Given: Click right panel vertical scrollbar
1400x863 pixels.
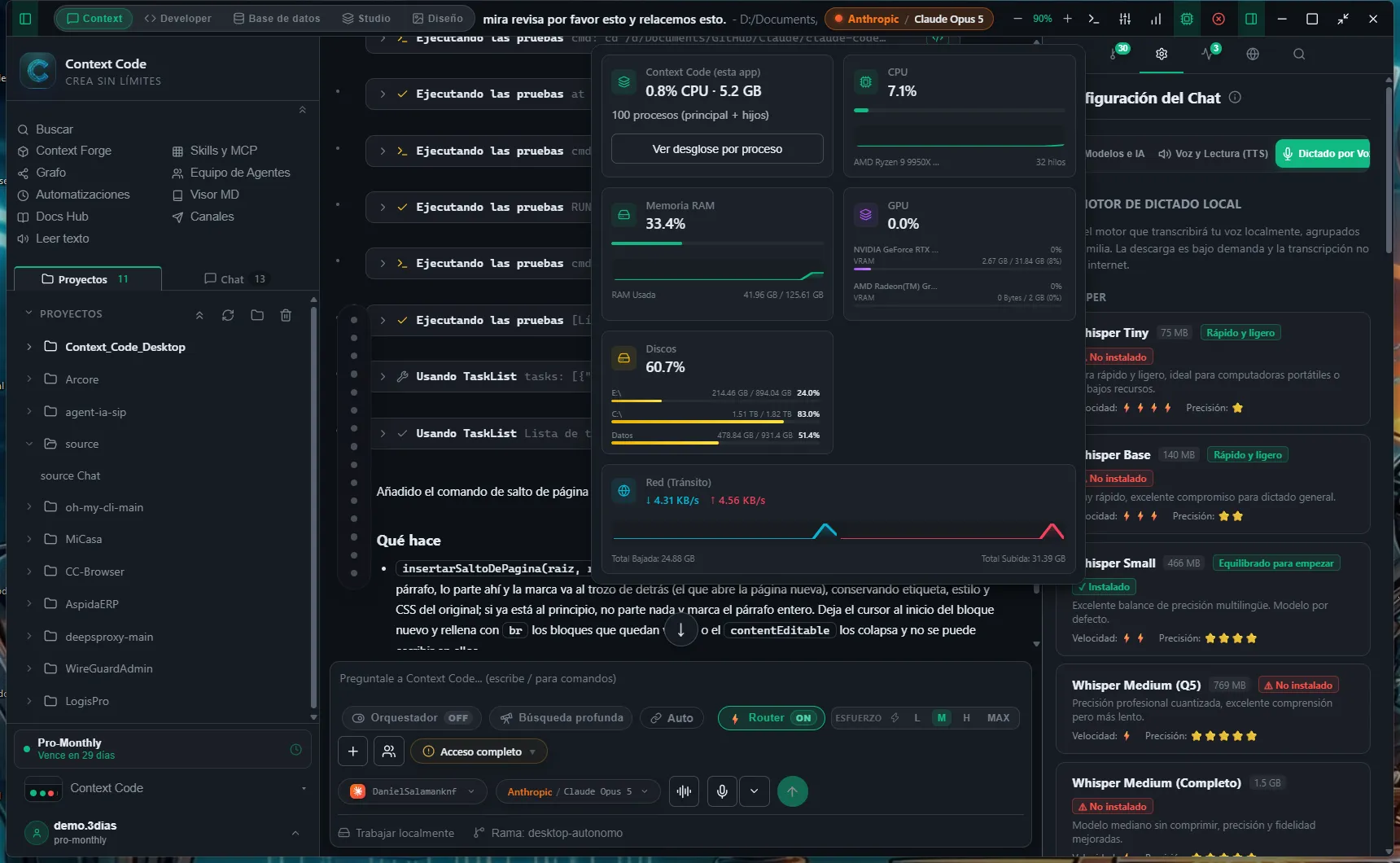Looking at the screenshot, I should [x=1389, y=171].
